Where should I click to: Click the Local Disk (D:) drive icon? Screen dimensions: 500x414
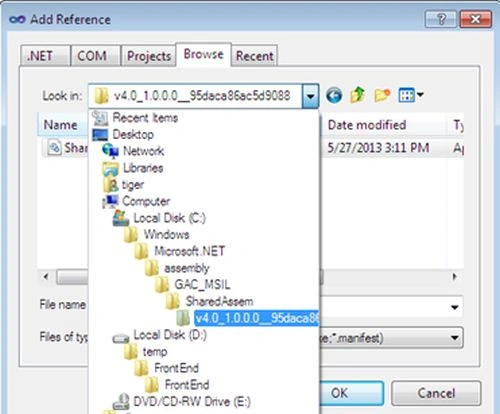(x=121, y=338)
